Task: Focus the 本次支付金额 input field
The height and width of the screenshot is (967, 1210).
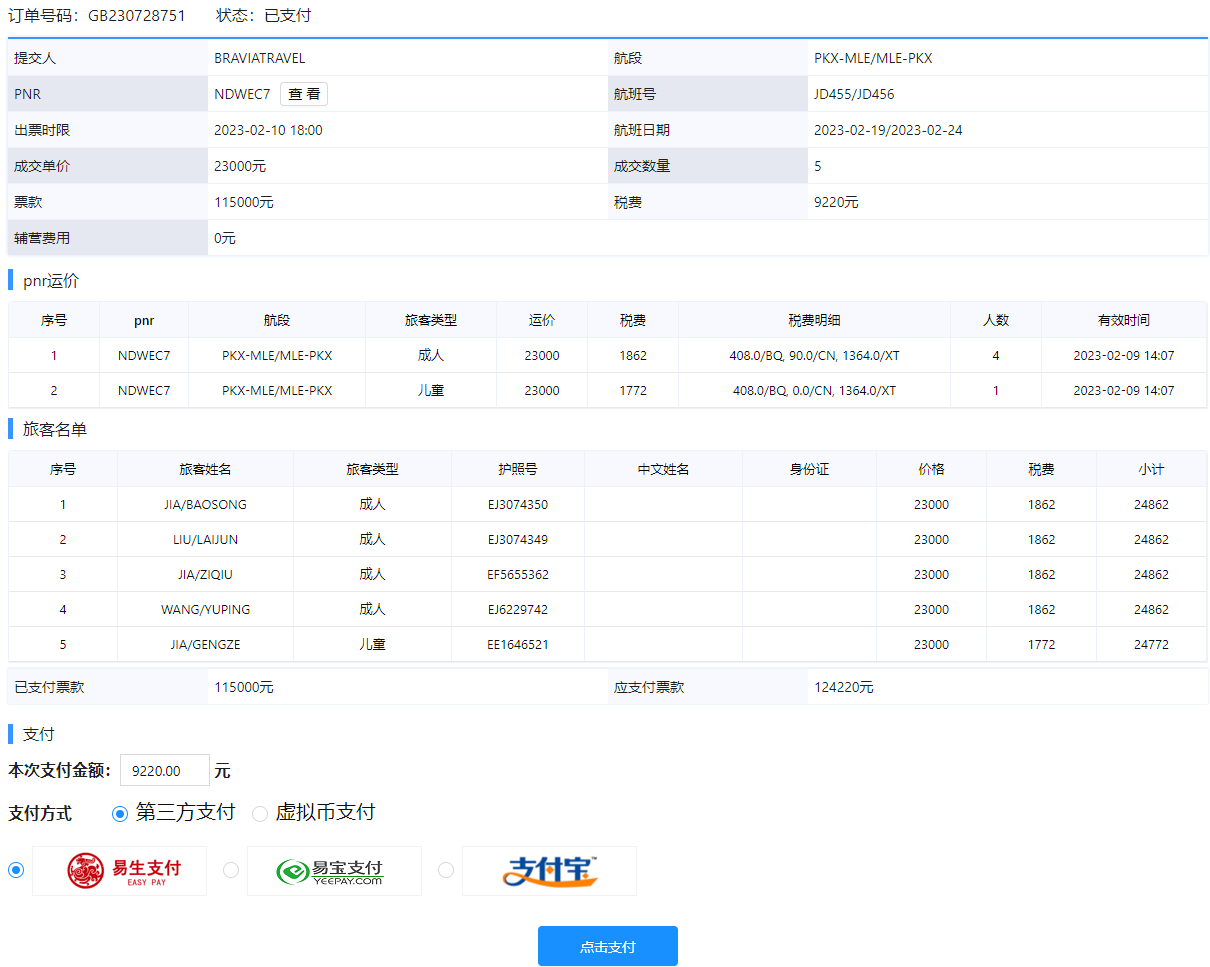Action: [x=164, y=771]
